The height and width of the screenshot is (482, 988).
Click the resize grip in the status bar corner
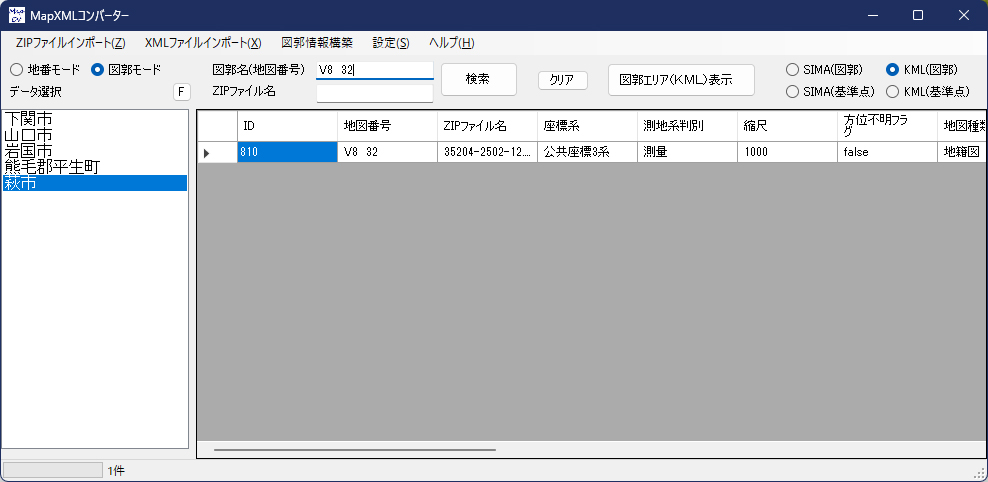point(980,473)
